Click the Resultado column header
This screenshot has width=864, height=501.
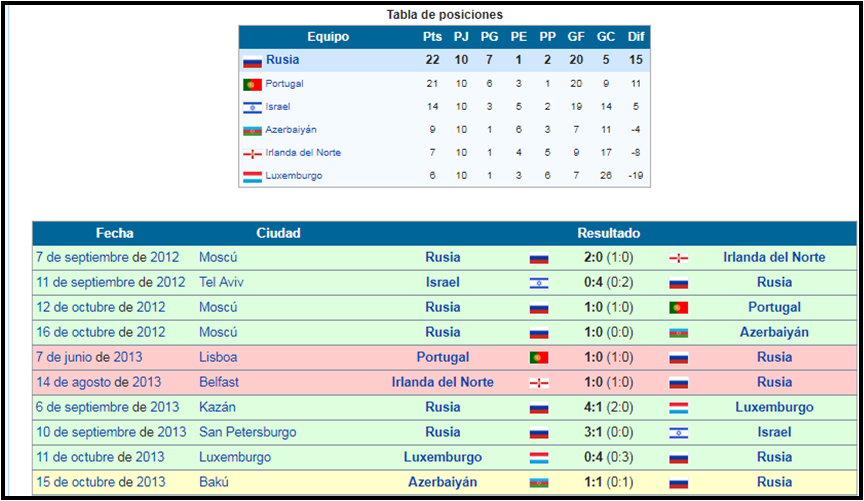pos(608,233)
